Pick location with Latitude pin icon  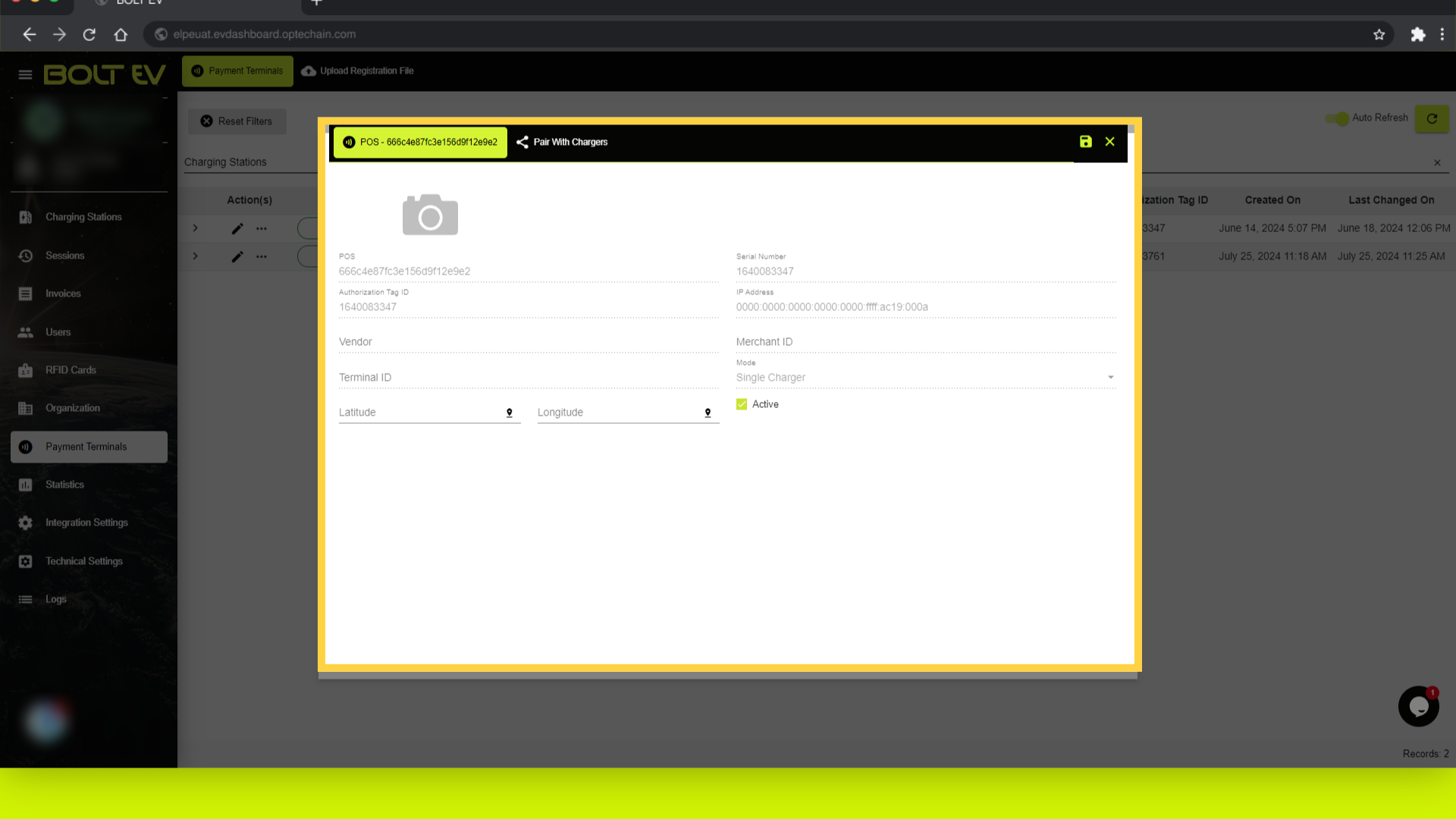tap(510, 413)
